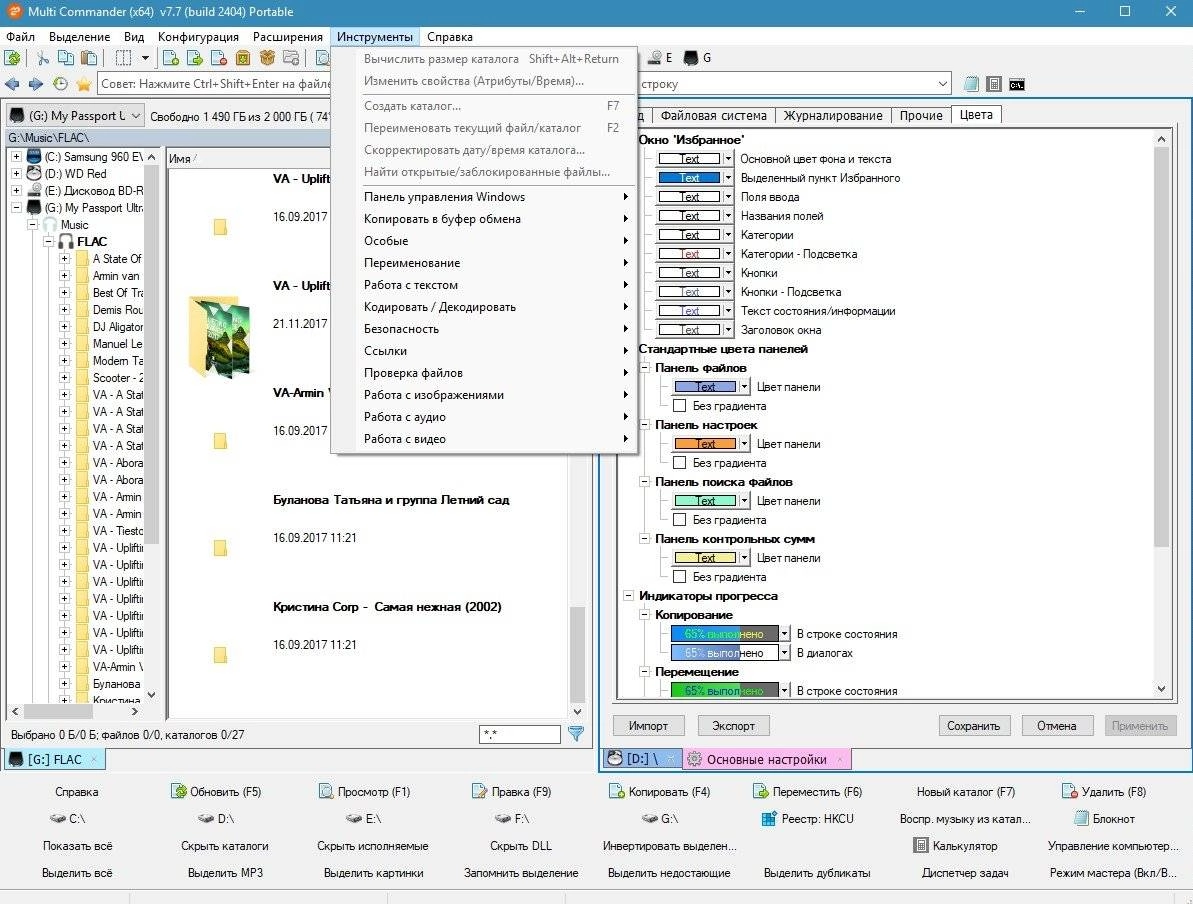Launch Notepad from the notepad toolbar icon
The width and height of the screenshot is (1193, 904).
pos(972,84)
